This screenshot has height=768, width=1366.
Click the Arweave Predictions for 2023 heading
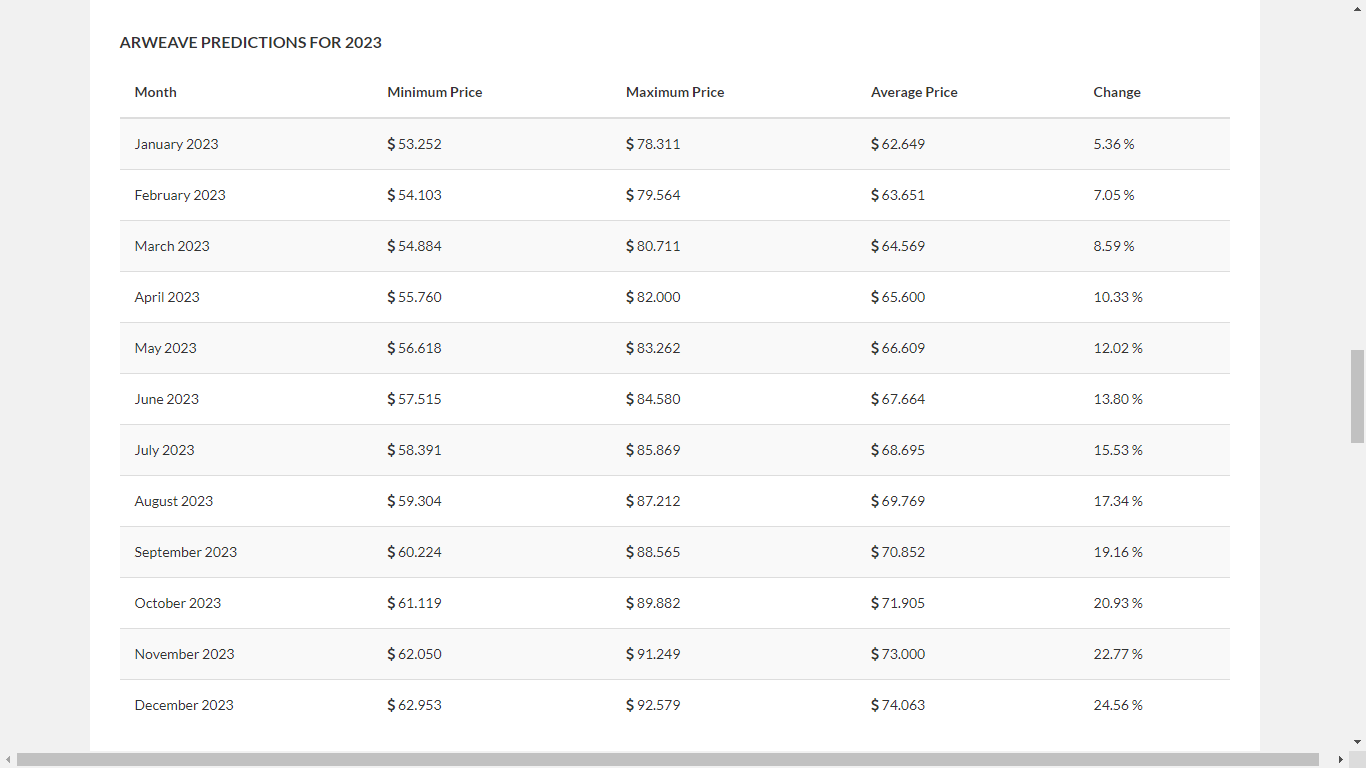click(x=250, y=42)
